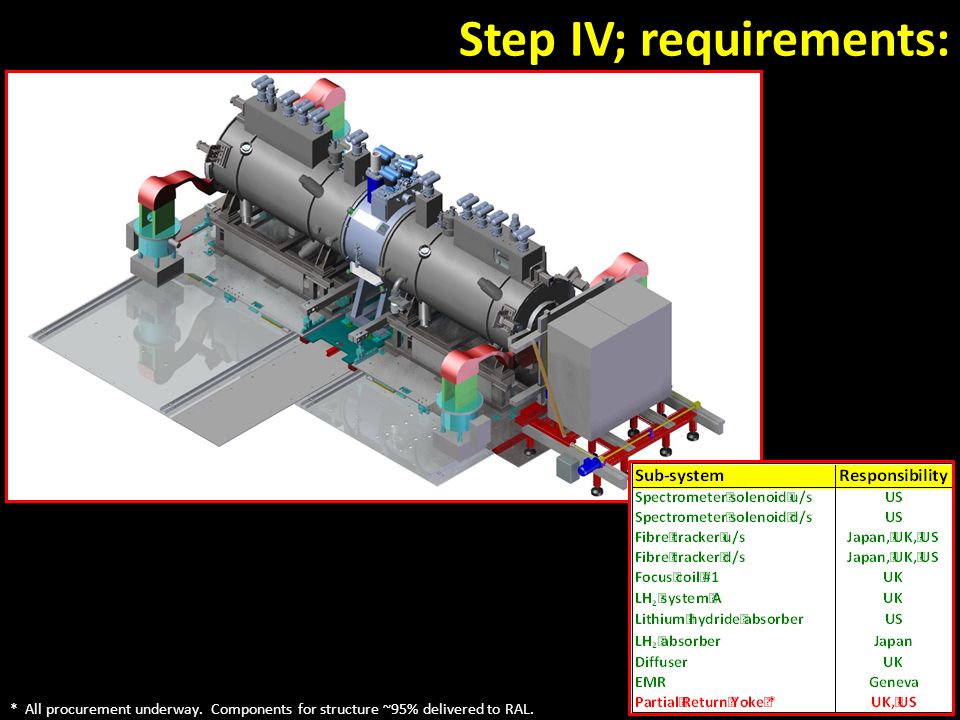This screenshot has height=720, width=960.
Task: Select the 'Spectrometer solenoid u/s' row text
Action: tap(723, 497)
